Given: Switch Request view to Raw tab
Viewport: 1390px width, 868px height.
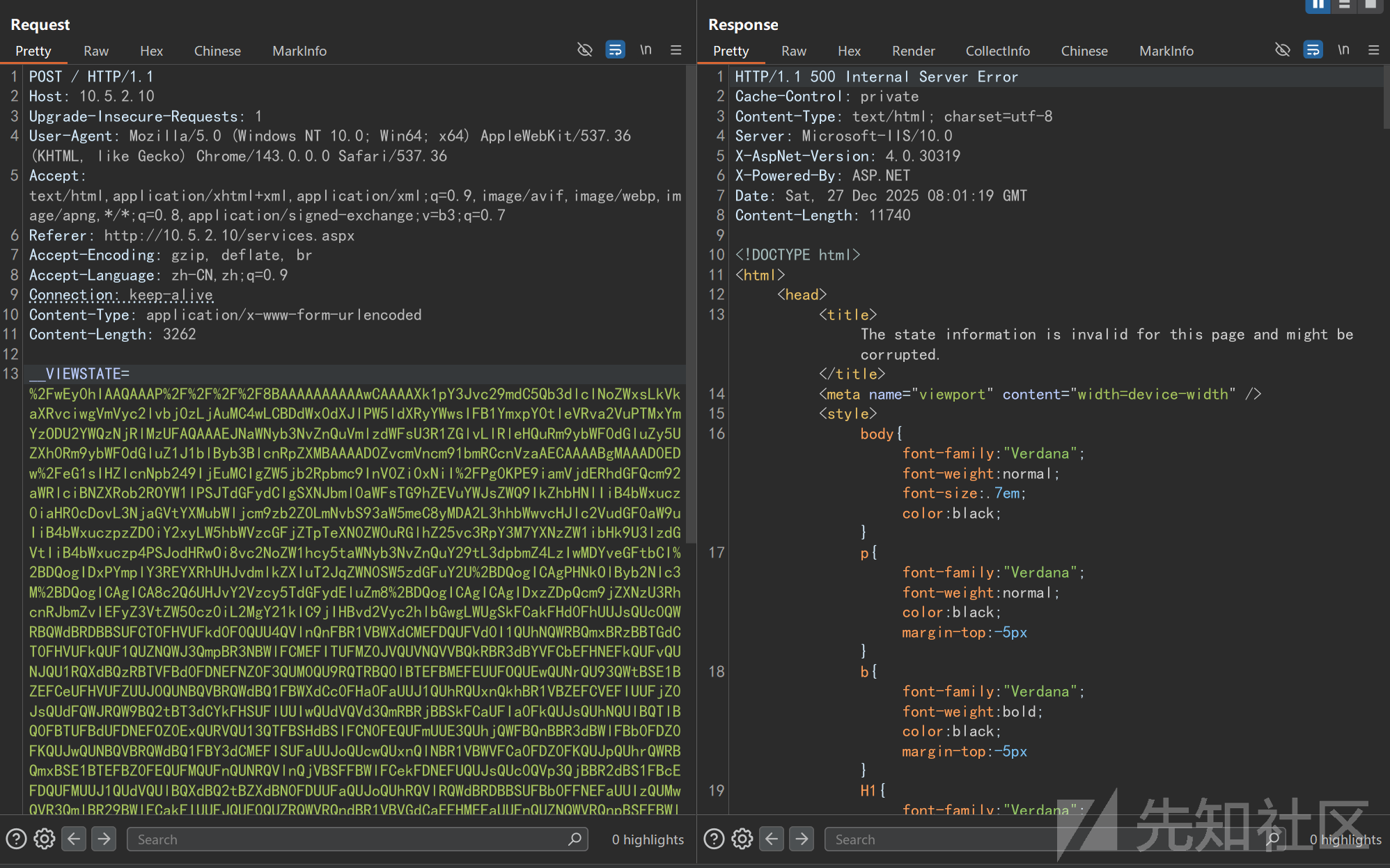Looking at the screenshot, I should 96,51.
